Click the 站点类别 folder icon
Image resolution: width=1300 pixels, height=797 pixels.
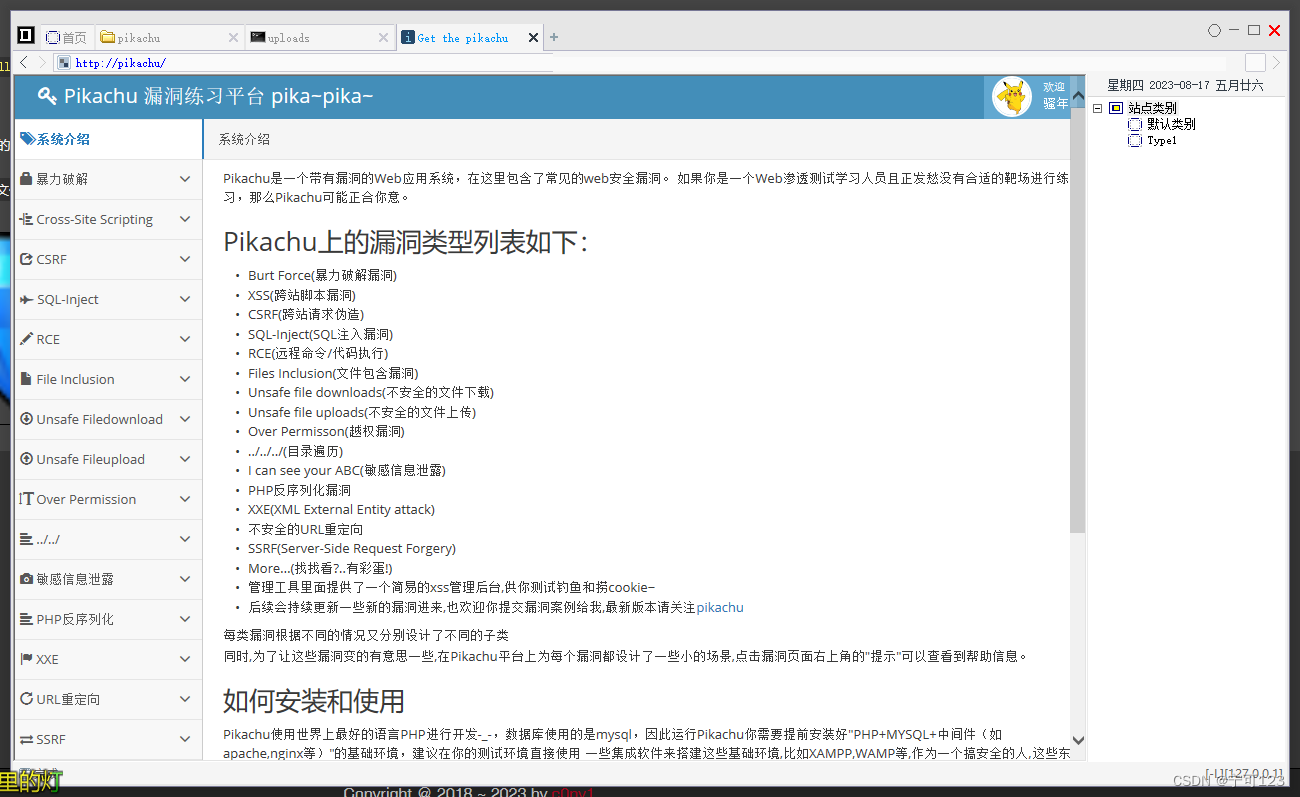coord(1116,108)
